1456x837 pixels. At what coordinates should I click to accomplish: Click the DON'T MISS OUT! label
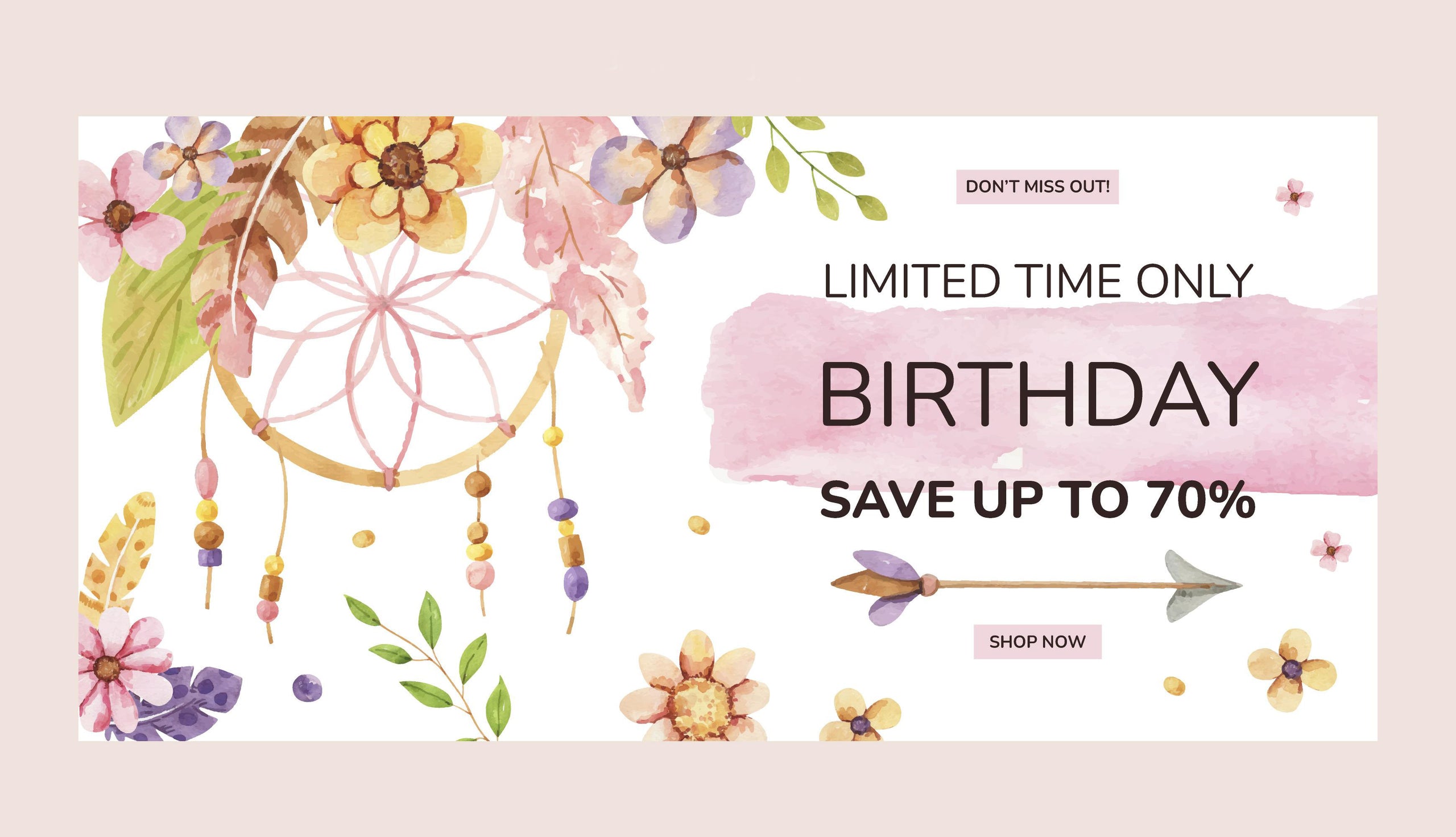click(x=1037, y=187)
